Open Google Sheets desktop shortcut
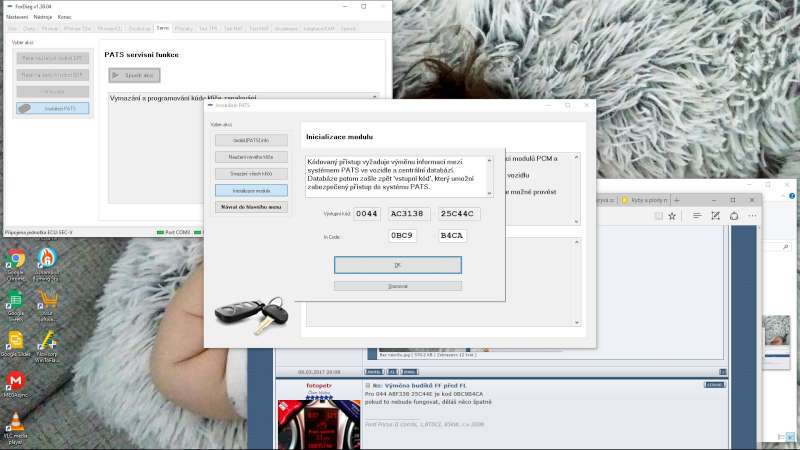Viewport: 800px width, 450px height. [x=15, y=301]
